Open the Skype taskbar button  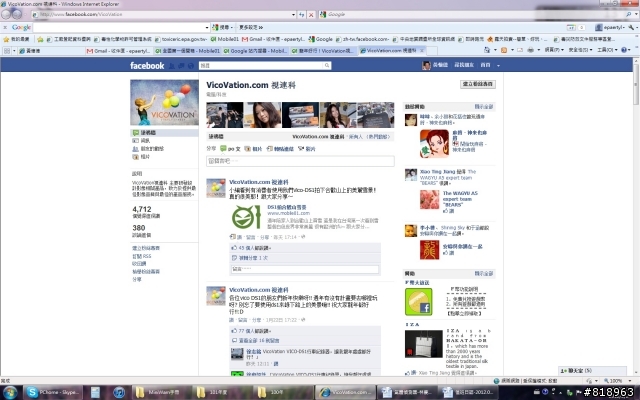(x=52, y=392)
